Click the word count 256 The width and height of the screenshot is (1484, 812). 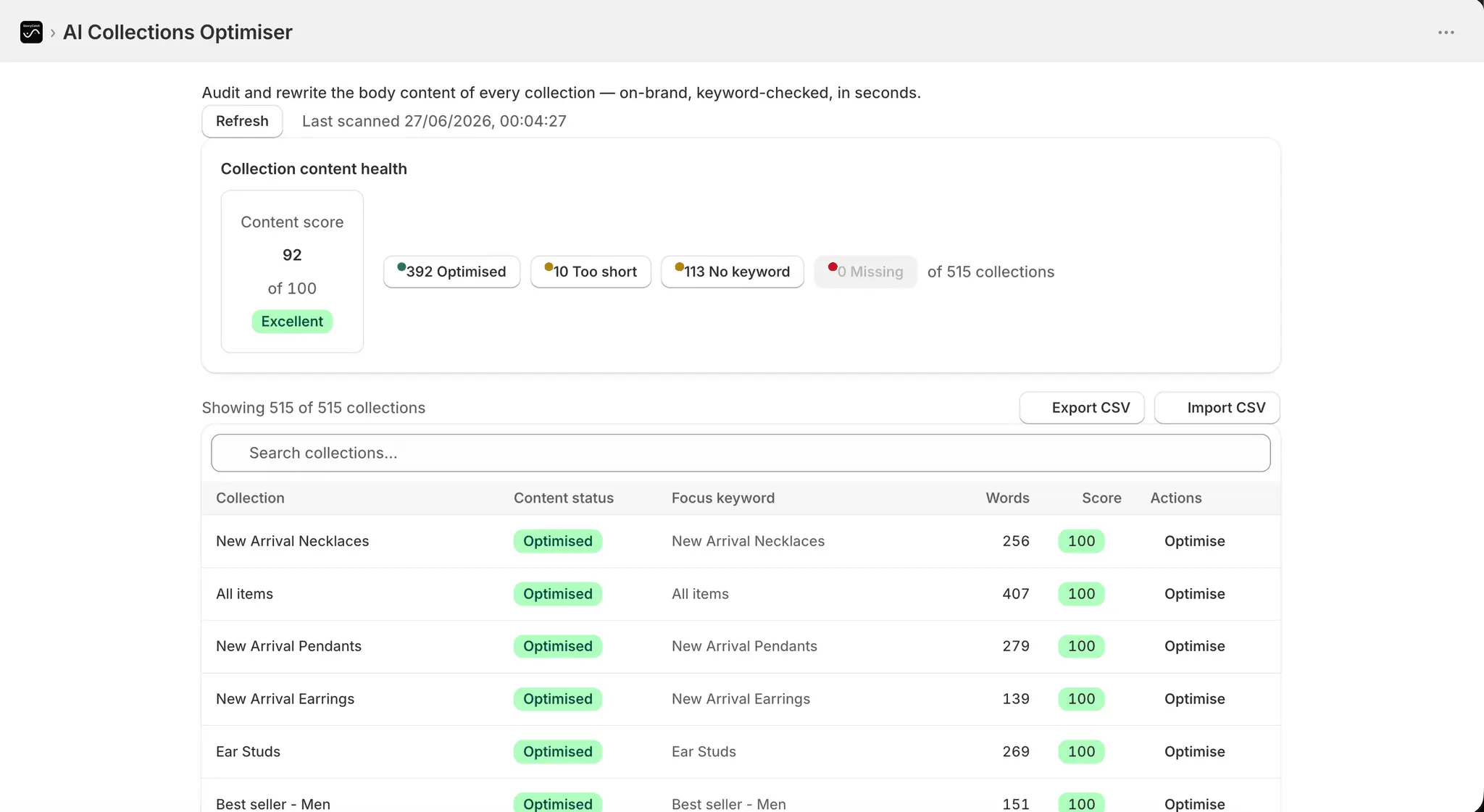click(1016, 541)
